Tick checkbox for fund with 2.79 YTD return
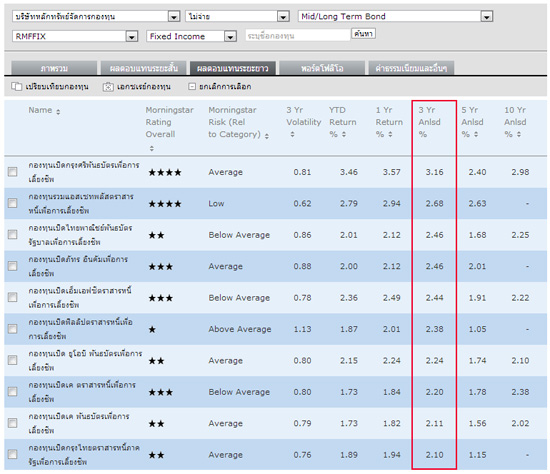 [x=13, y=203]
